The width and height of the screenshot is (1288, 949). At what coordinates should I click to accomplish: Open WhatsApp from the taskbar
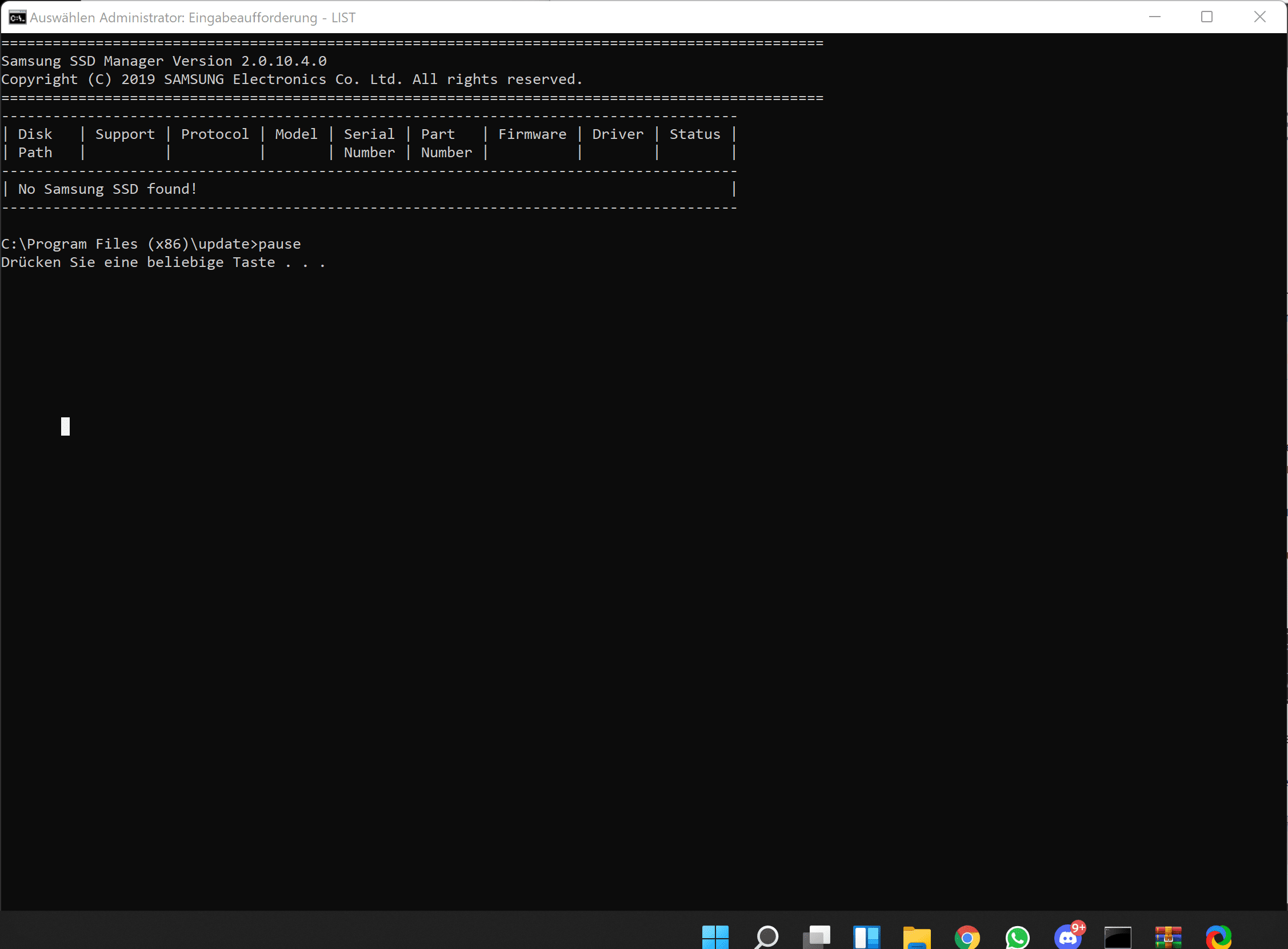(1017, 937)
